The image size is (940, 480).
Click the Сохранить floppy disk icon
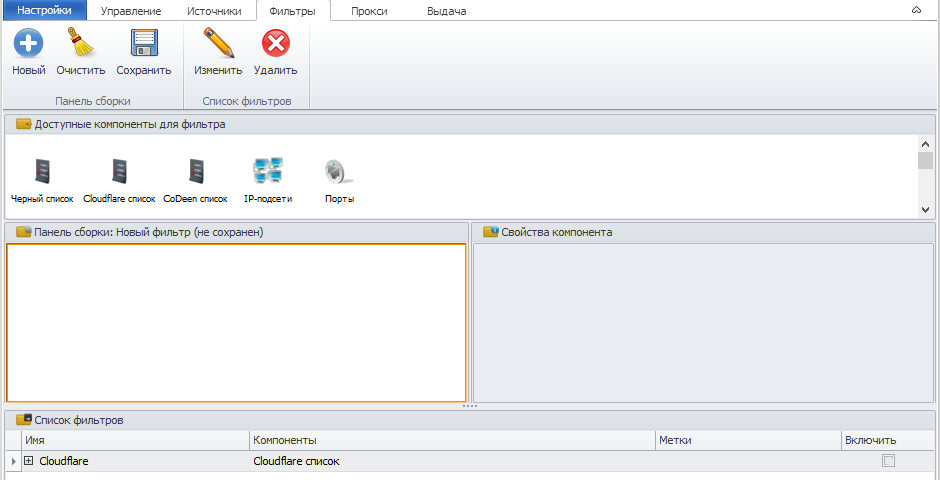point(144,45)
